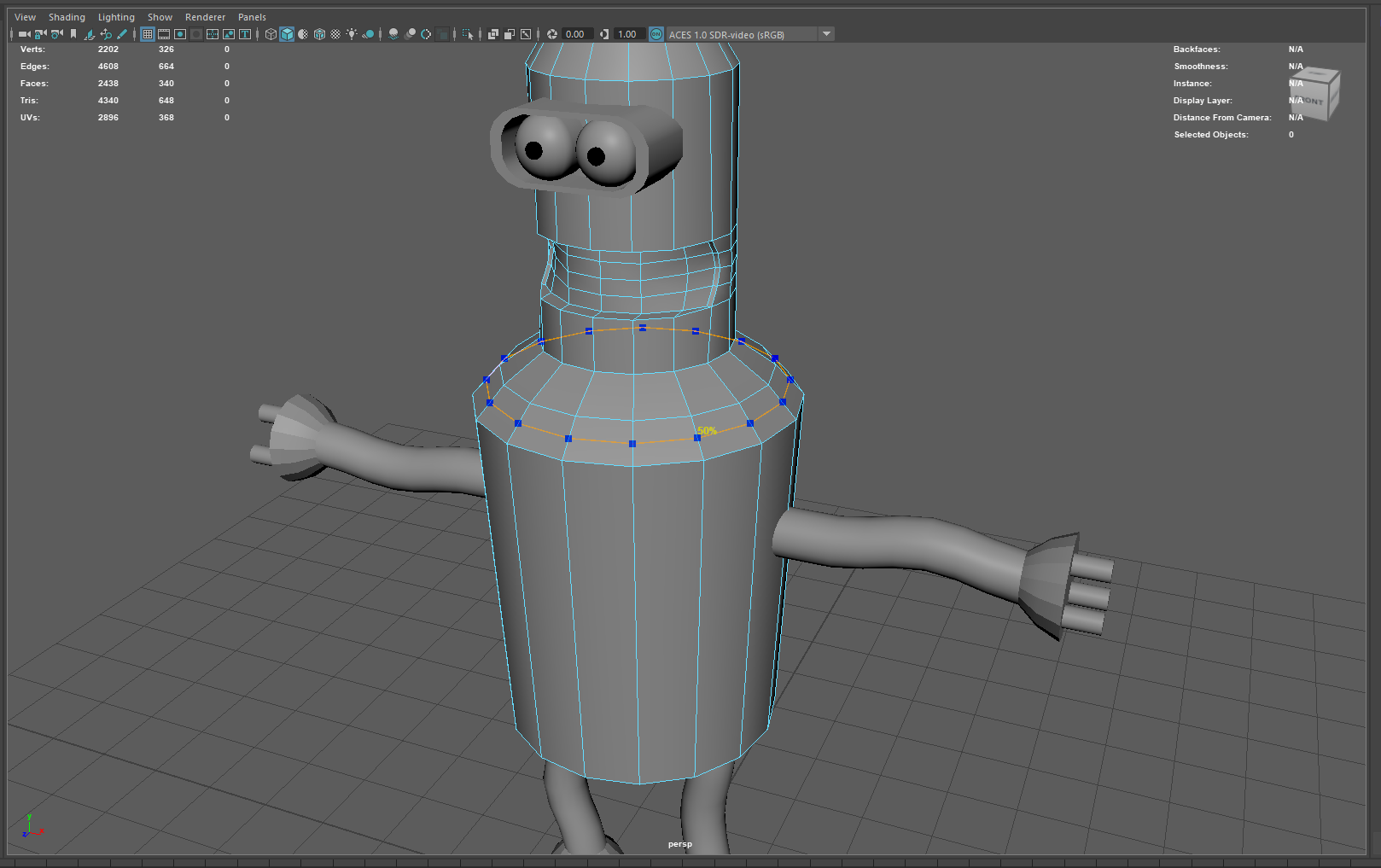Image resolution: width=1381 pixels, height=868 pixels.
Task: Click the Edges: count value 4608
Action: tap(108, 67)
